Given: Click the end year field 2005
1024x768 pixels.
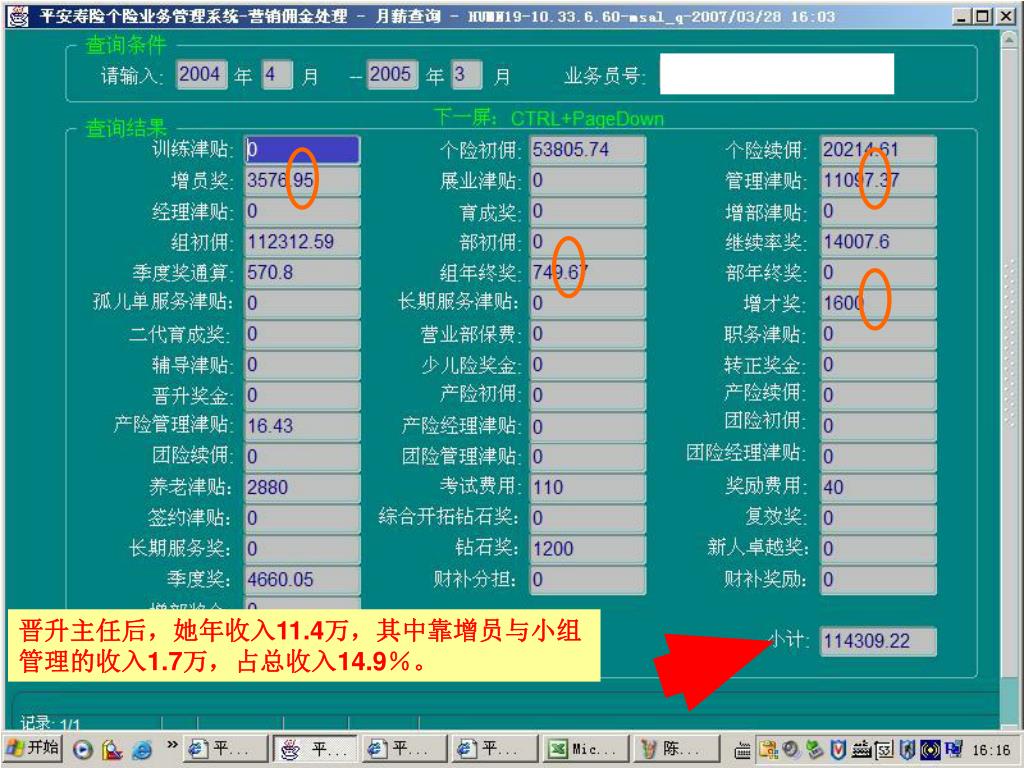Looking at the screenshot, I should pos(392,74).
